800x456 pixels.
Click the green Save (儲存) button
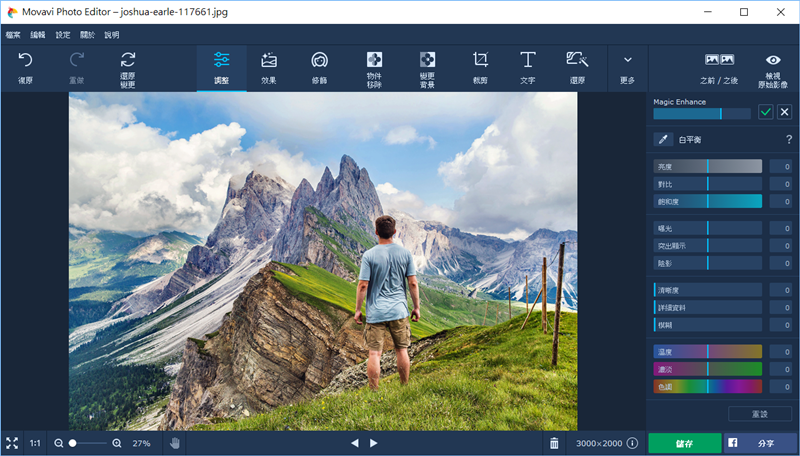[685, 443]
